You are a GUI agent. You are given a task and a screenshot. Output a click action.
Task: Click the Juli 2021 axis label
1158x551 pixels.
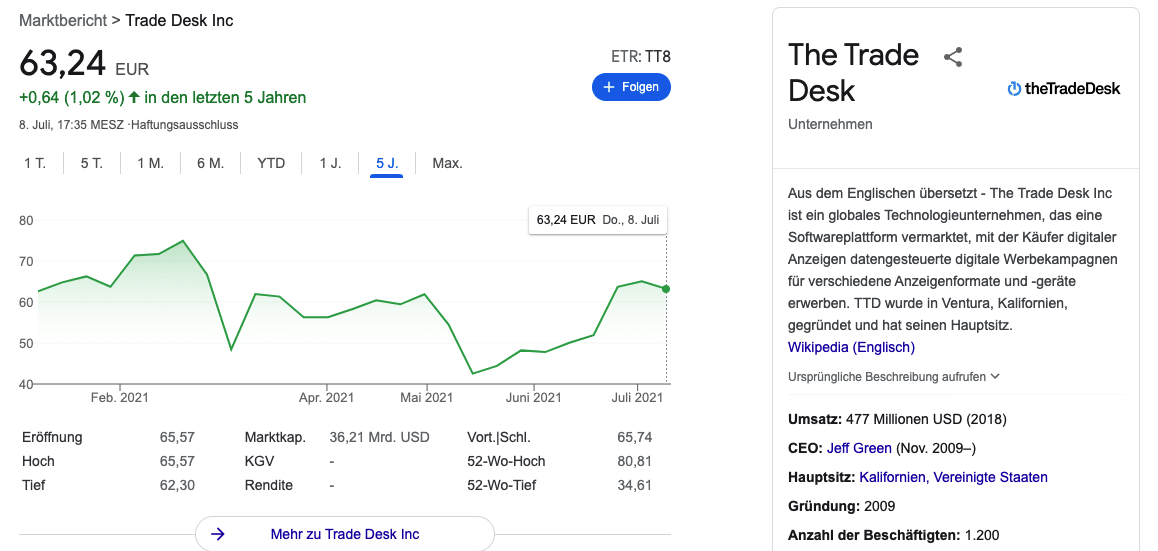pos(636,397)
